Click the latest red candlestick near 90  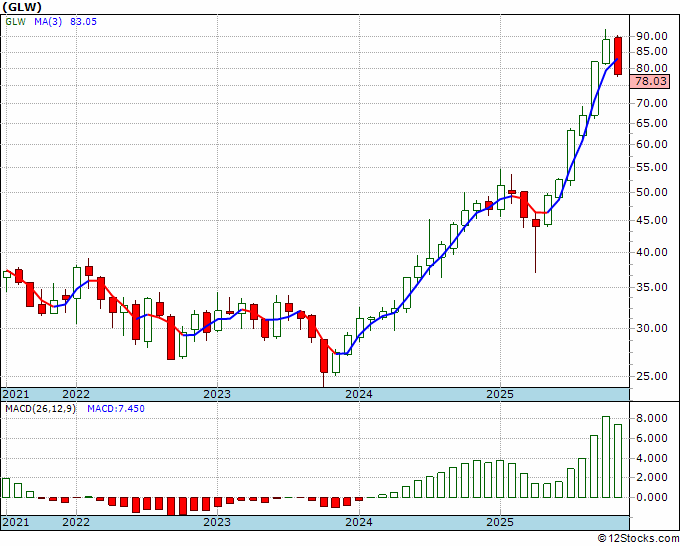pyautogui.click(x=618, y=56)
